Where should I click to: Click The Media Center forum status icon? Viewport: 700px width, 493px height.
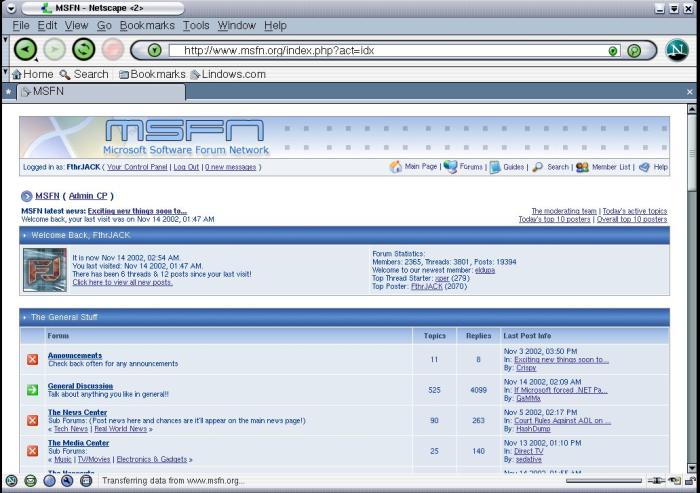click(33, 451)
